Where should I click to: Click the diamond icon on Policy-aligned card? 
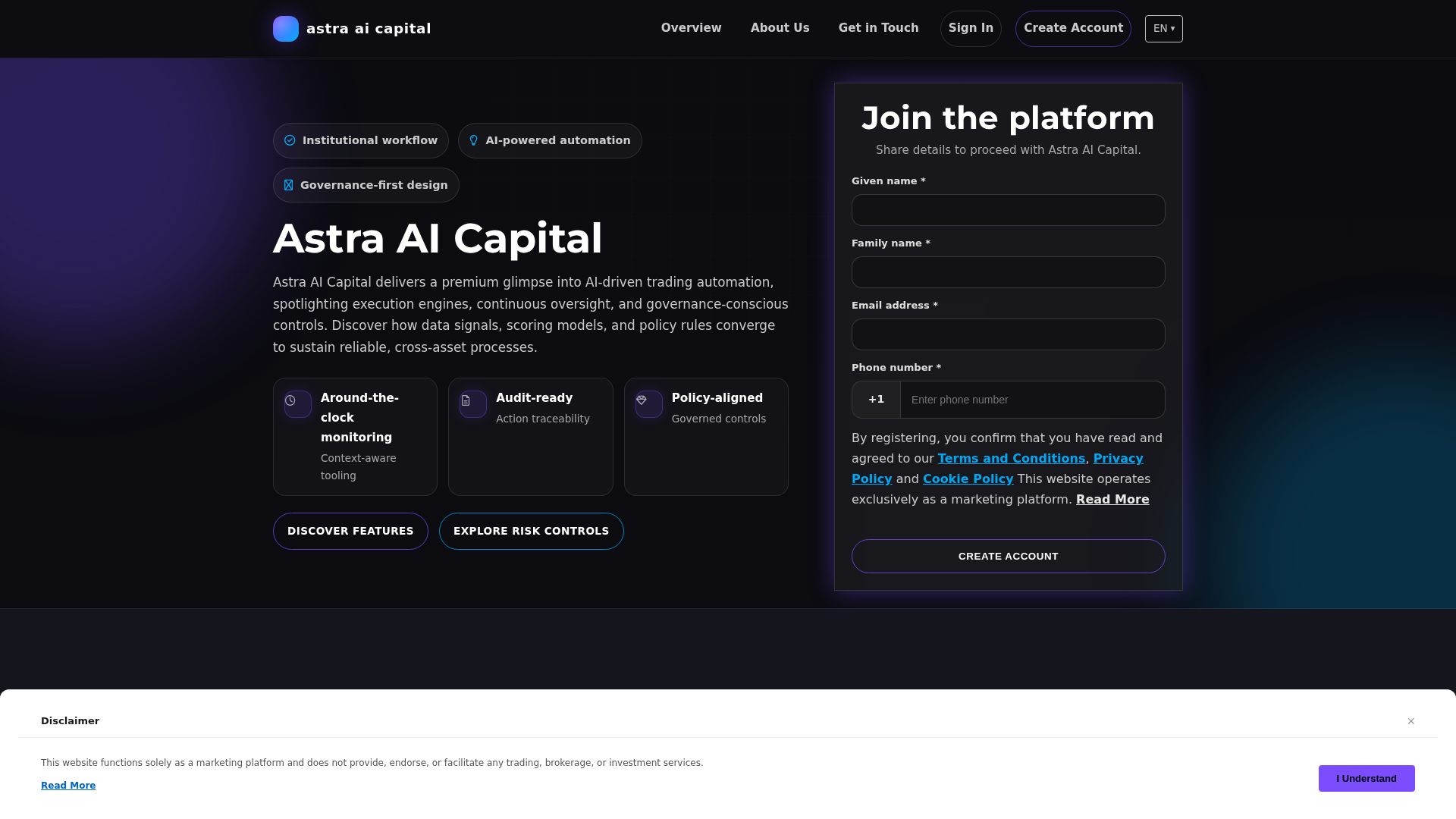642,400
